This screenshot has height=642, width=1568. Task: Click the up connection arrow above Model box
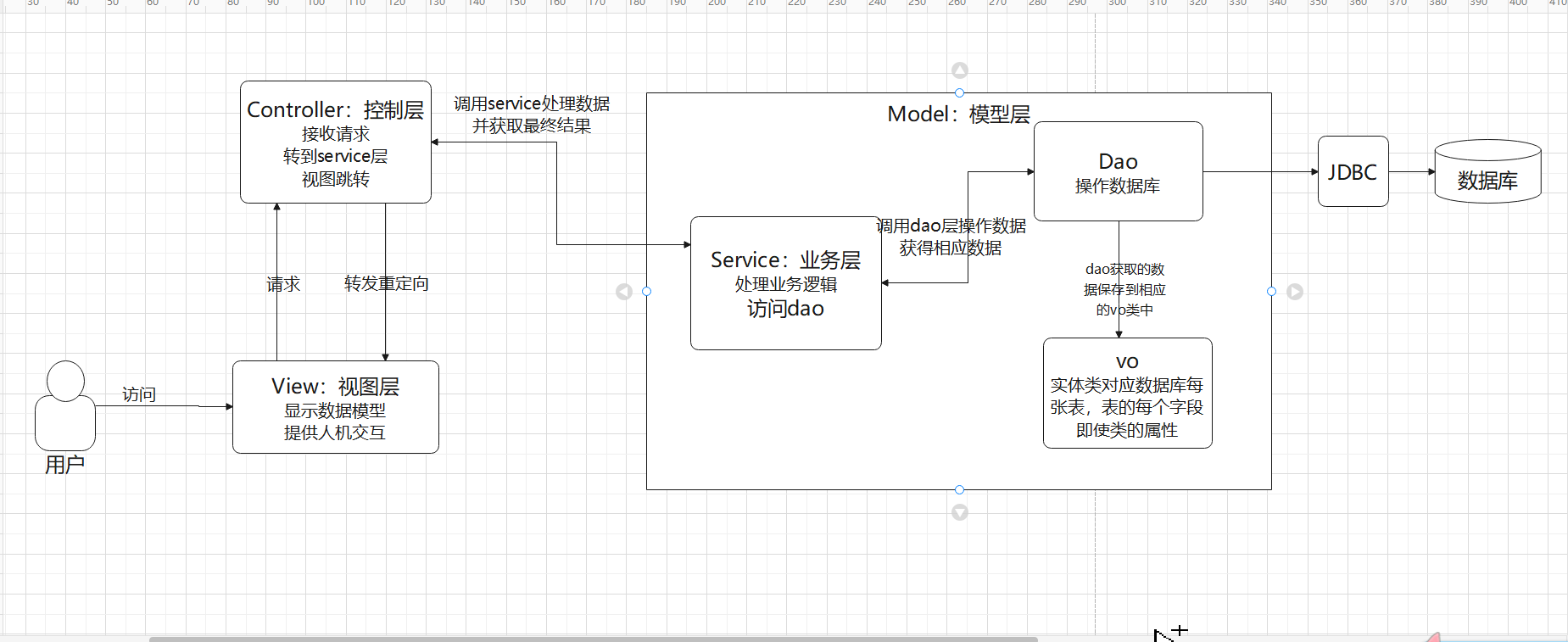coord(959,70)
